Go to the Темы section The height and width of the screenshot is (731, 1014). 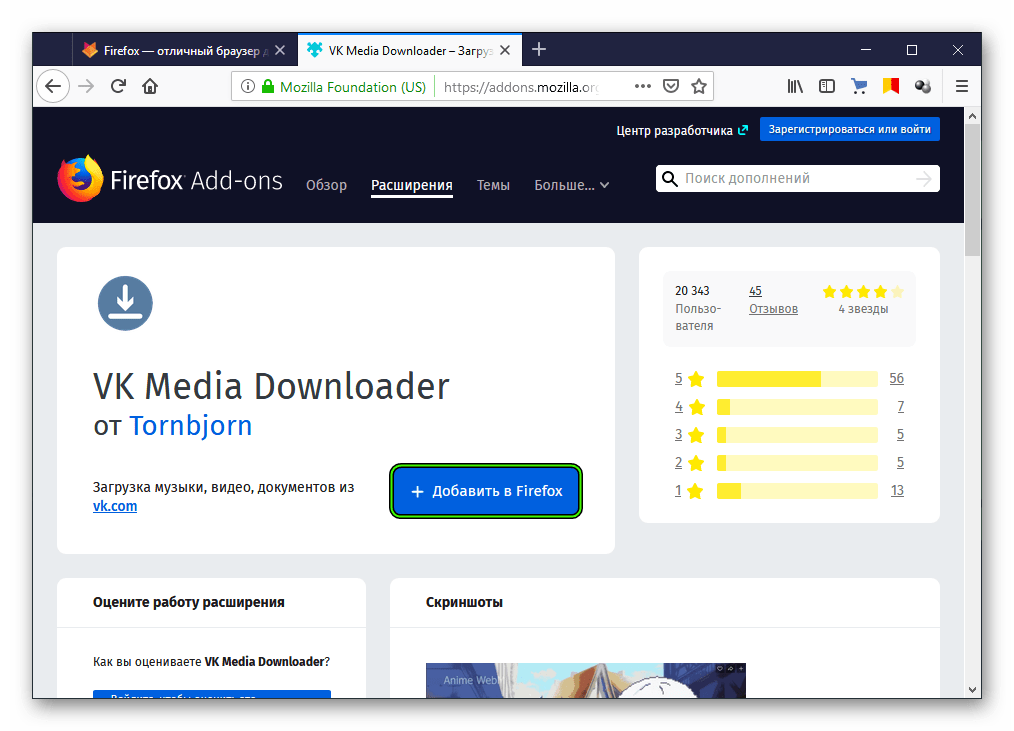click(493, 185)
